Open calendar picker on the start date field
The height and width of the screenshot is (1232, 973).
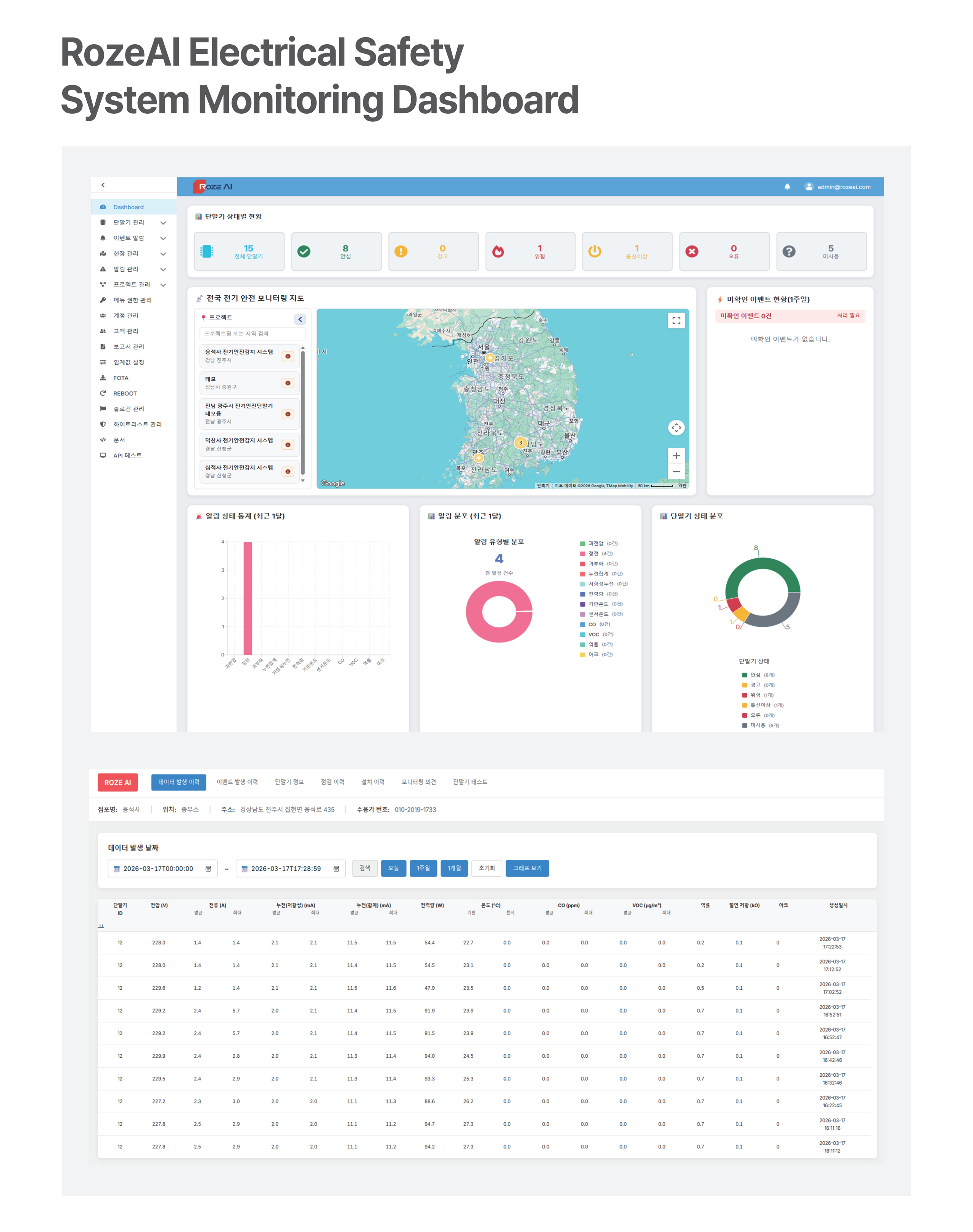pyautogui.click(x=209, y=868)
